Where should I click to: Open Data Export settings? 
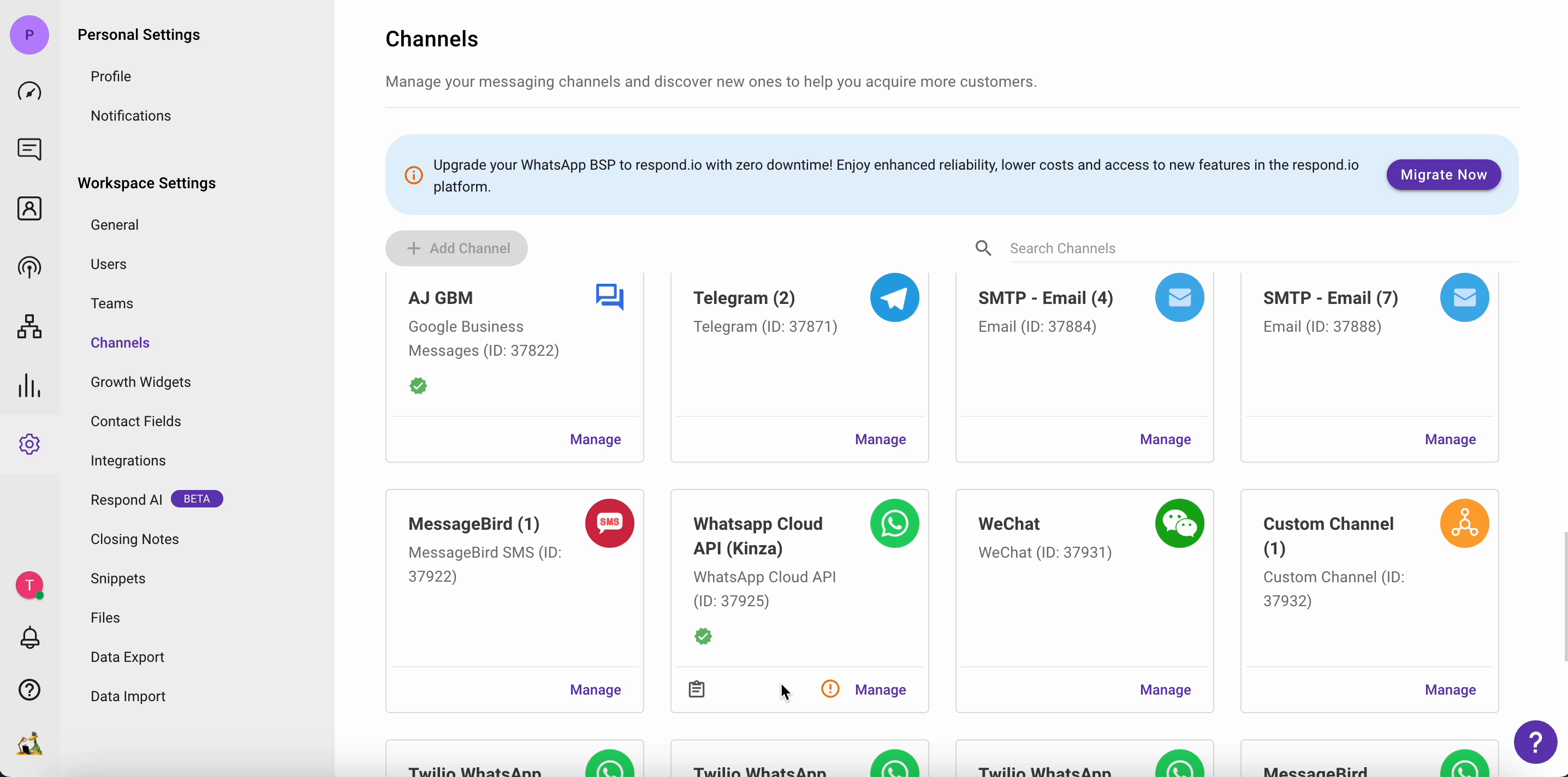tap(127, 657)
